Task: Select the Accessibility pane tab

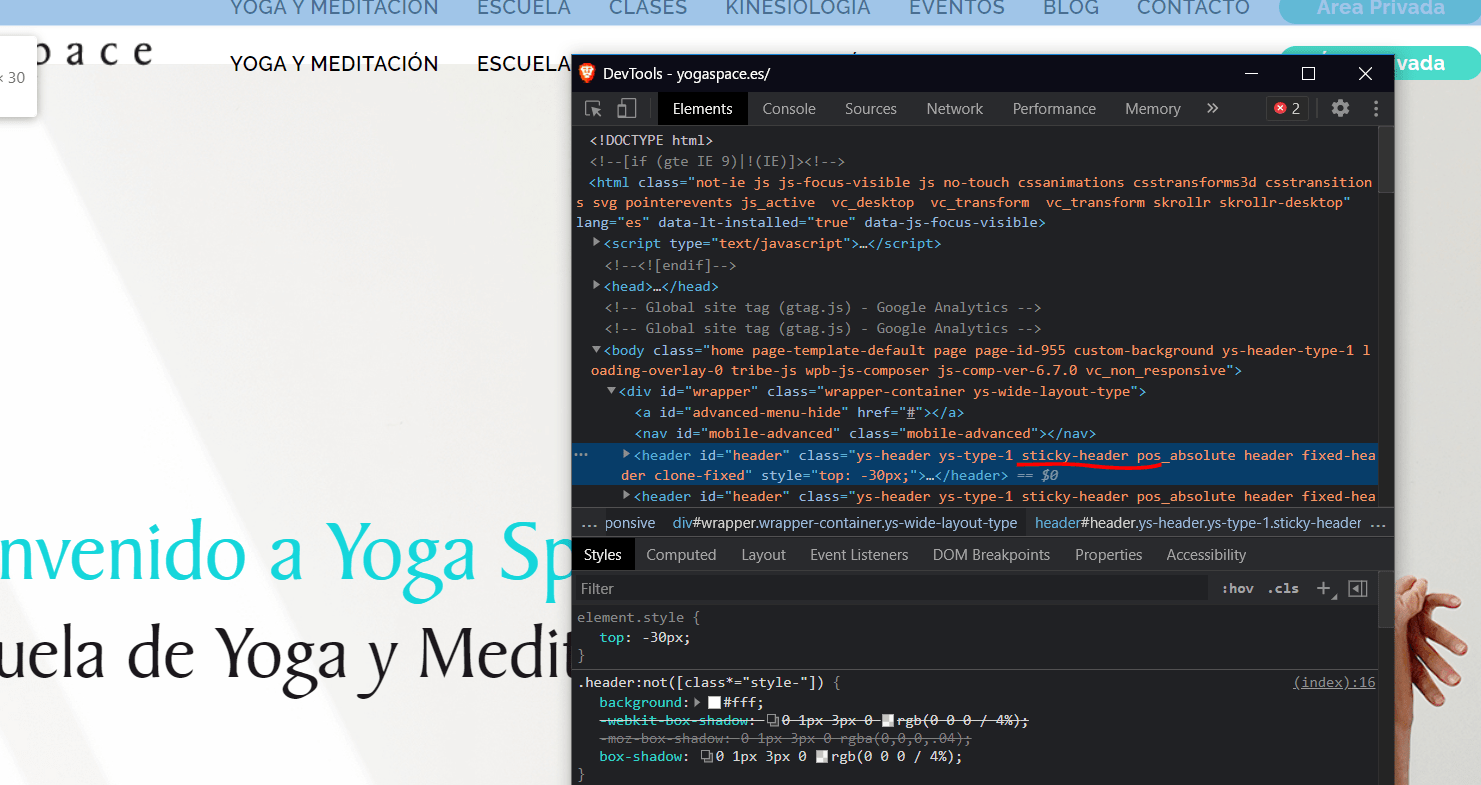Action: (1206, 555)
